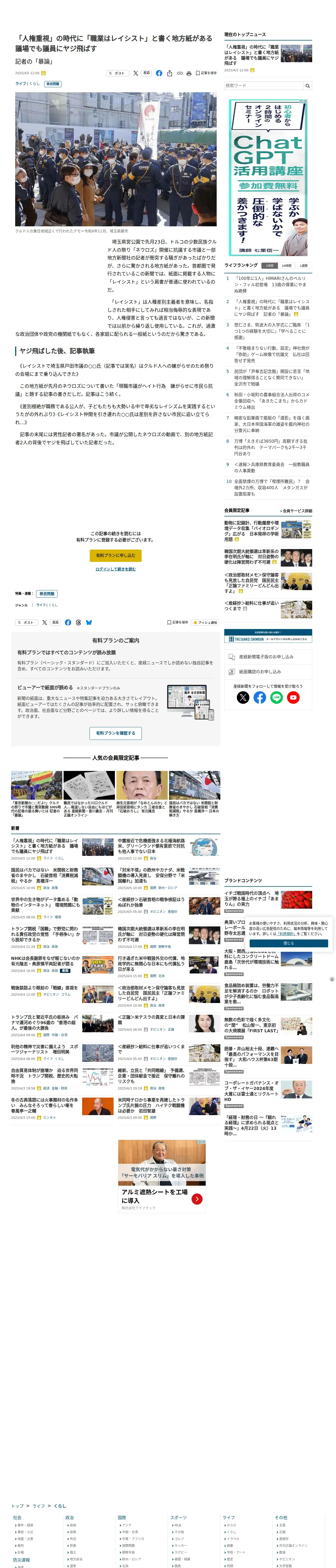
Task: Open footer MLB link under スポーツ
Action: pos(177,1525)
